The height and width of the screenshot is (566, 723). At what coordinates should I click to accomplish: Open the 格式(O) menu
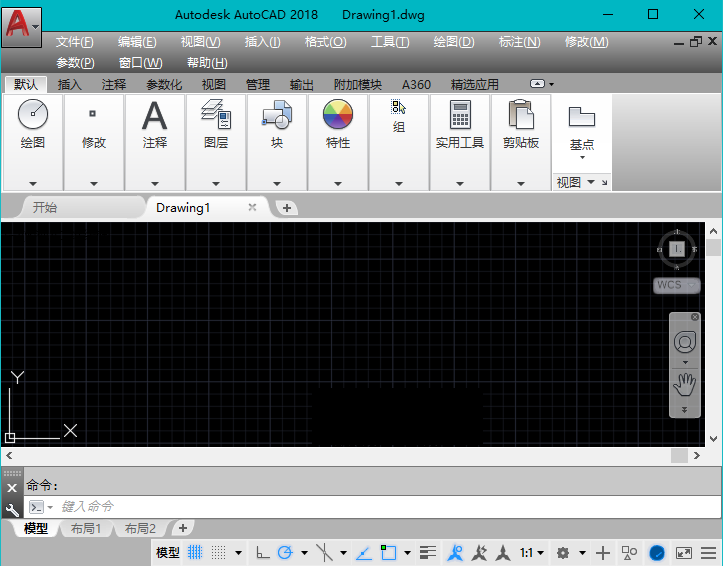coord(325,42)
